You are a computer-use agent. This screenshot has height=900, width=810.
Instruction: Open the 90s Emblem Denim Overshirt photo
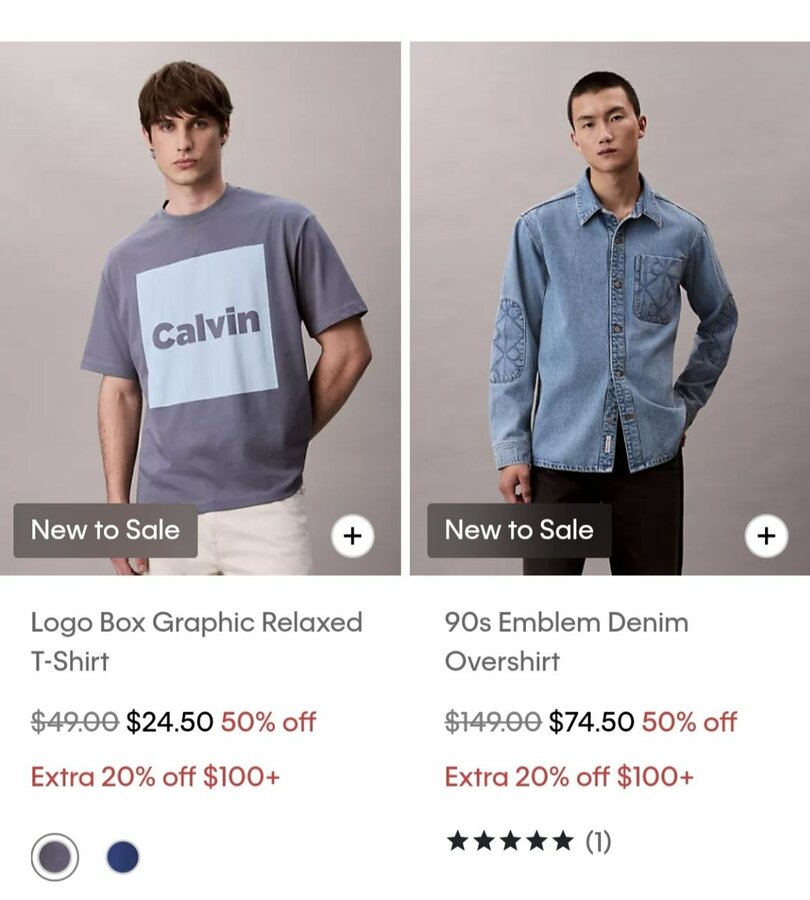610,308
